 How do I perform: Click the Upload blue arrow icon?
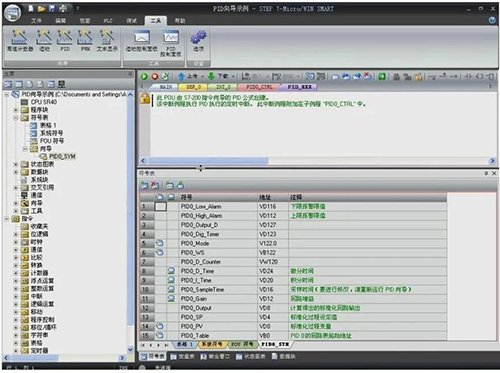[181, 76]
